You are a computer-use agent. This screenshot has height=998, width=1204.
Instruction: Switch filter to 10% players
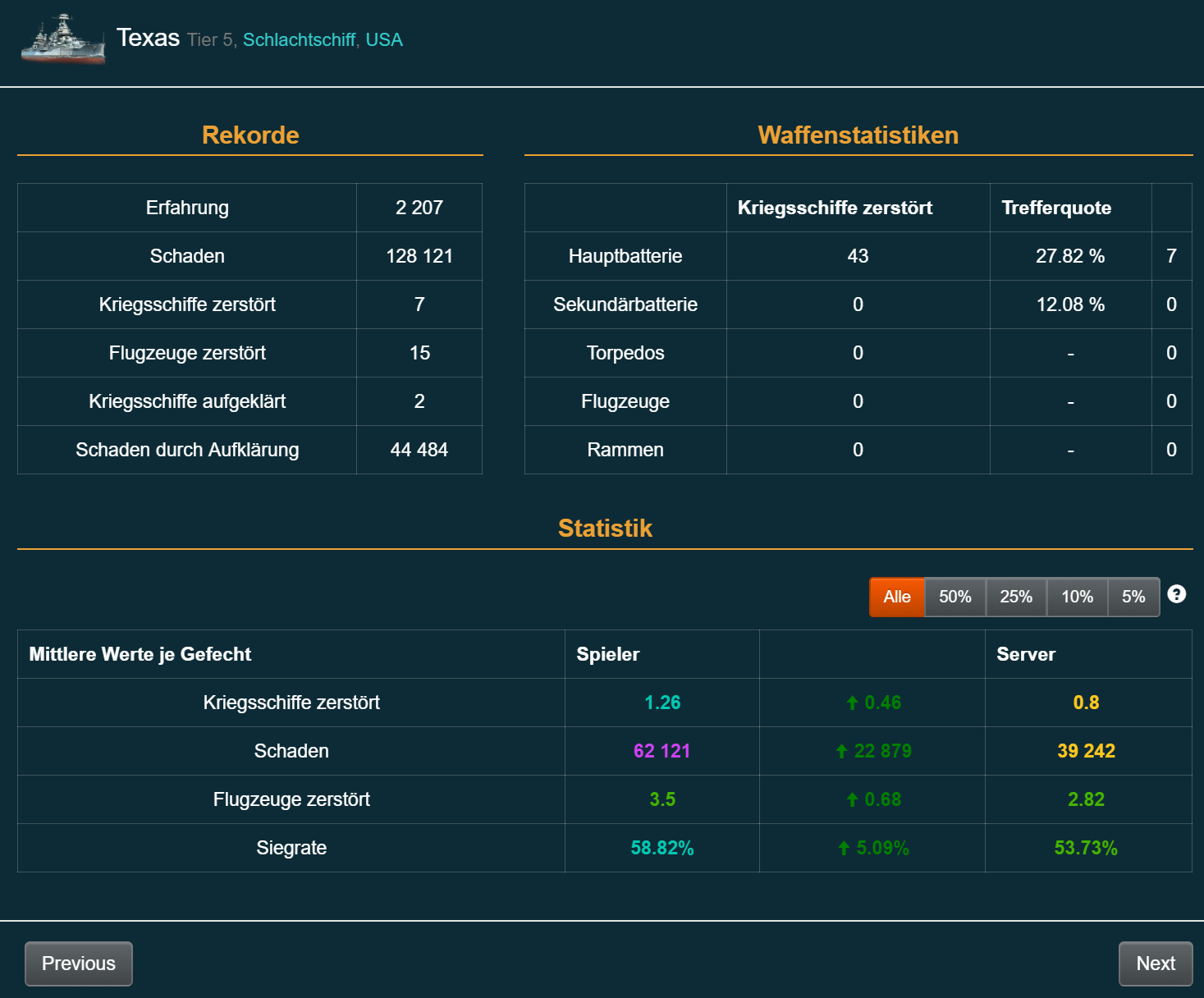click(x=1077, y=597)
